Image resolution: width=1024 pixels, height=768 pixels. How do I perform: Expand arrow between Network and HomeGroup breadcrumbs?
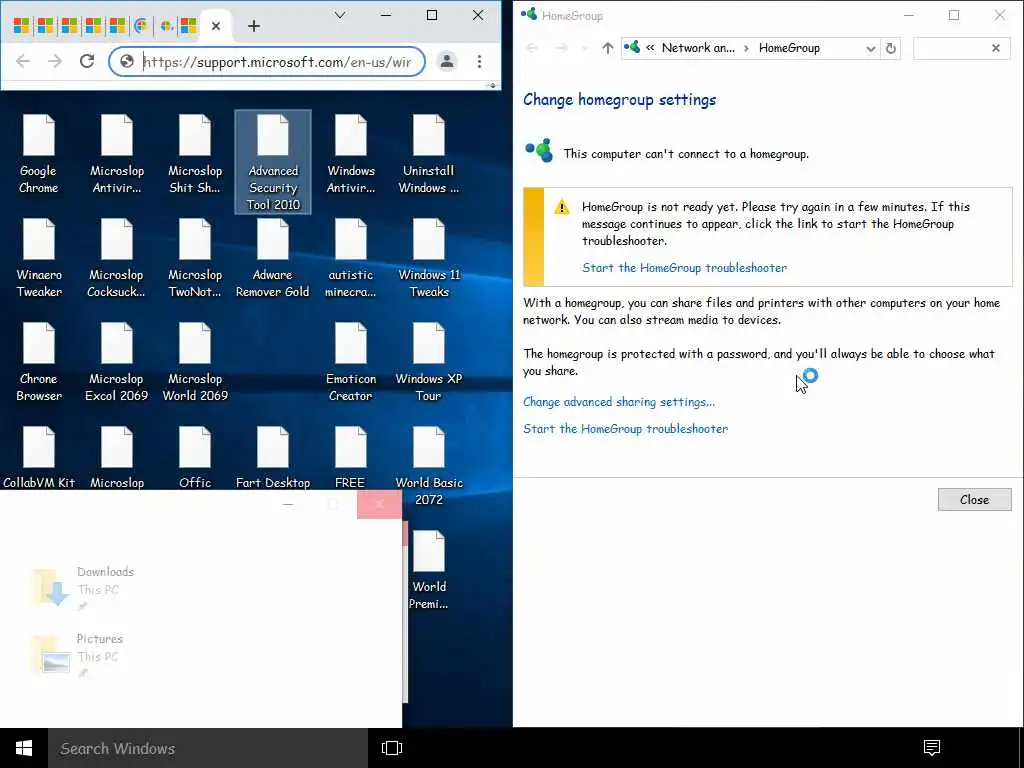click(x=746, y=48)
